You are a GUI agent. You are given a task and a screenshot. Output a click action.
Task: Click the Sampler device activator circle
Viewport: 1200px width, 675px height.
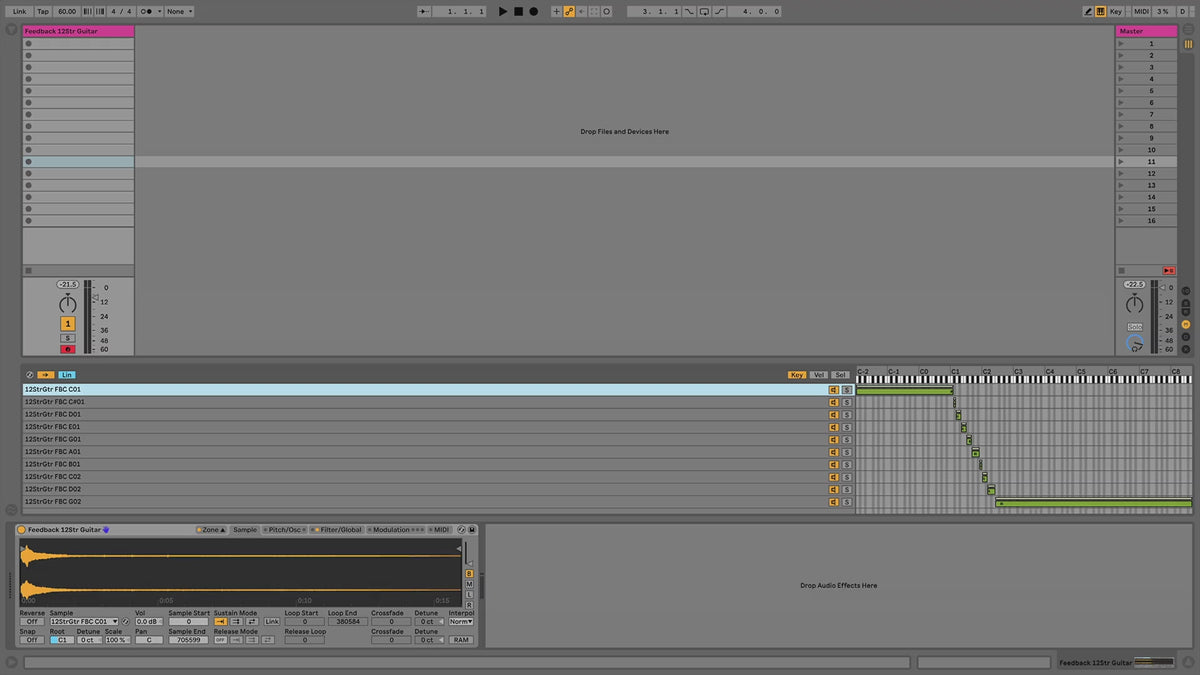pyautogui.click(x=22, y=530)
